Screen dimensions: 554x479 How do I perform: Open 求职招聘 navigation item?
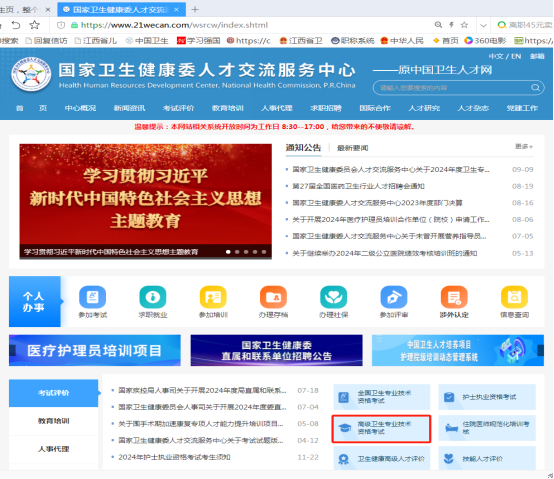pyautogui.click(x=326, y=108)
